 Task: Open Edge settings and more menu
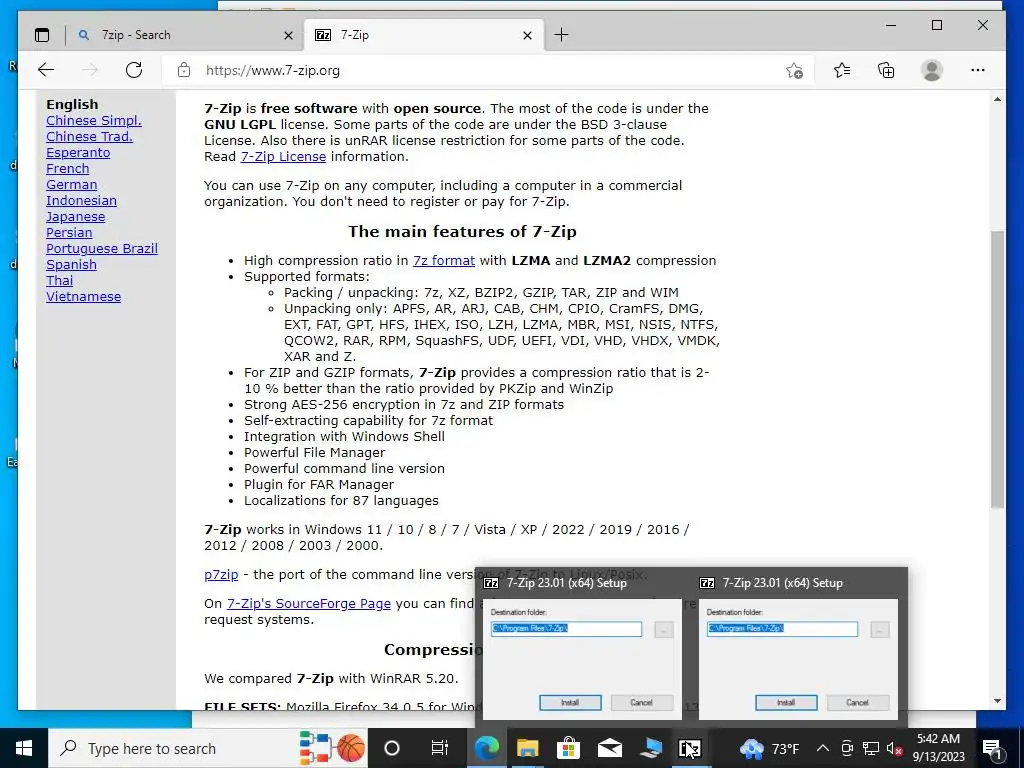pos(978,70)
